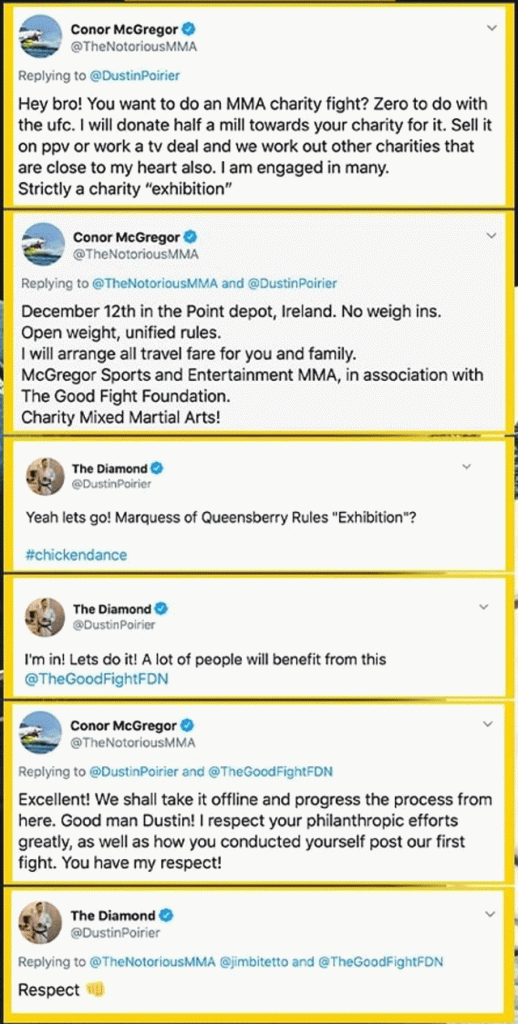Open the options chevron on the 'I'm in!' tweet

point(484,607)
